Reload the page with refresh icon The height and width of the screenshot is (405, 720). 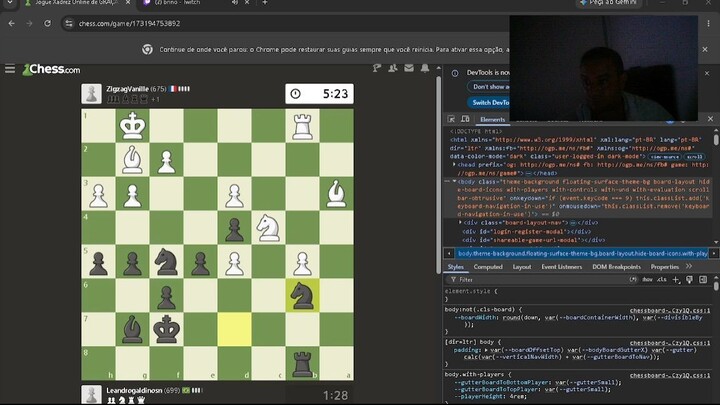(47, 23)
